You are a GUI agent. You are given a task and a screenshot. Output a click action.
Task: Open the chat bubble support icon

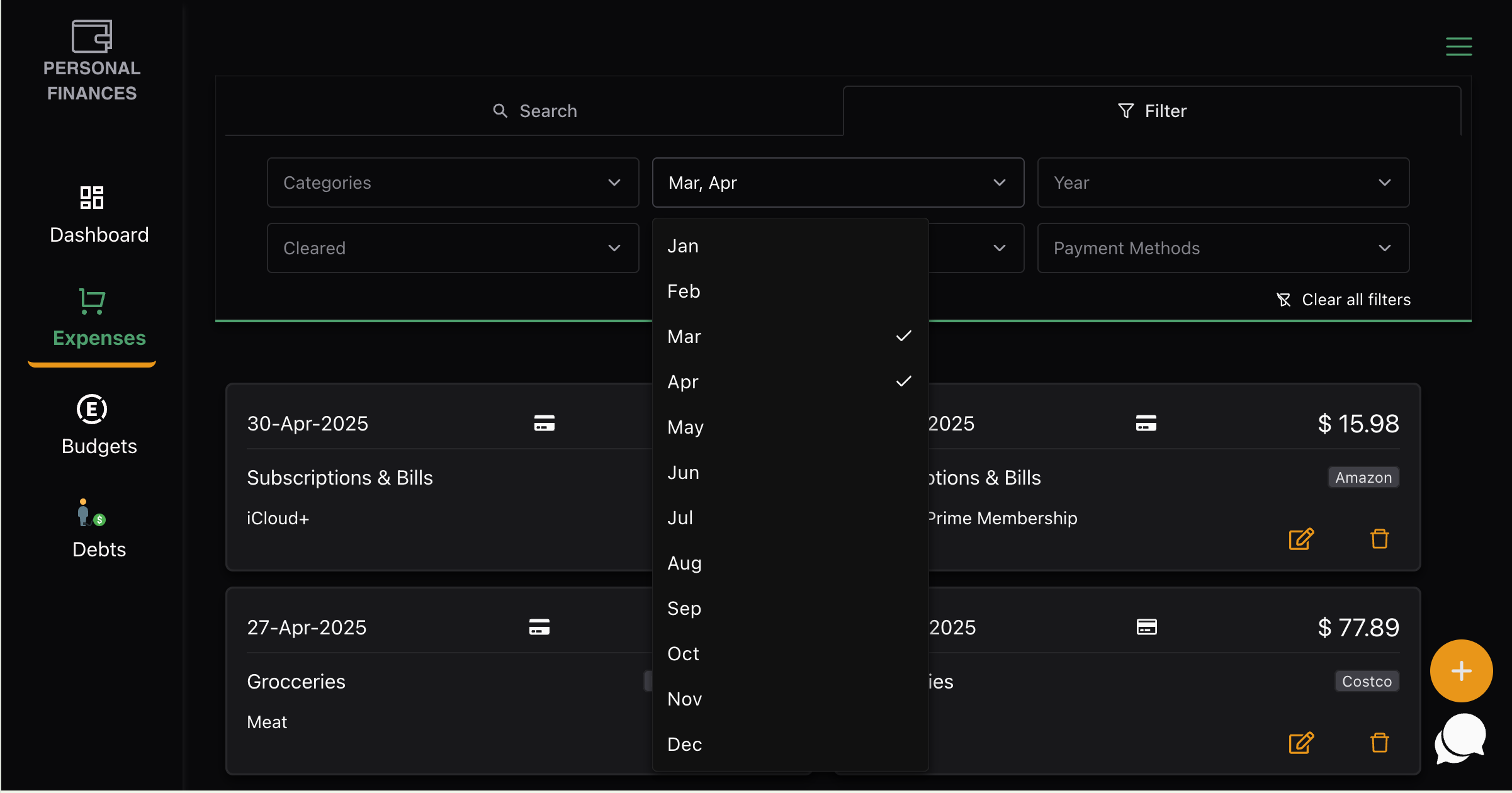[1460, 739]
